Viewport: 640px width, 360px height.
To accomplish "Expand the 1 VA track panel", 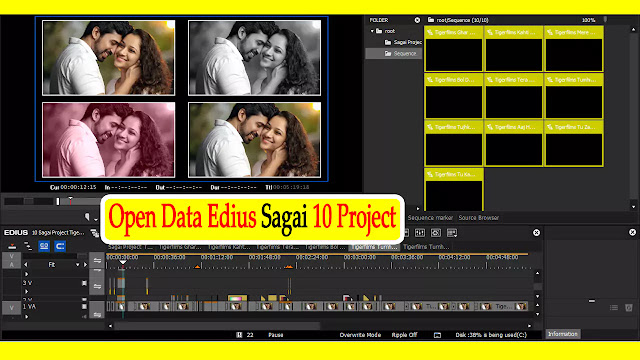I will point(27,316).
